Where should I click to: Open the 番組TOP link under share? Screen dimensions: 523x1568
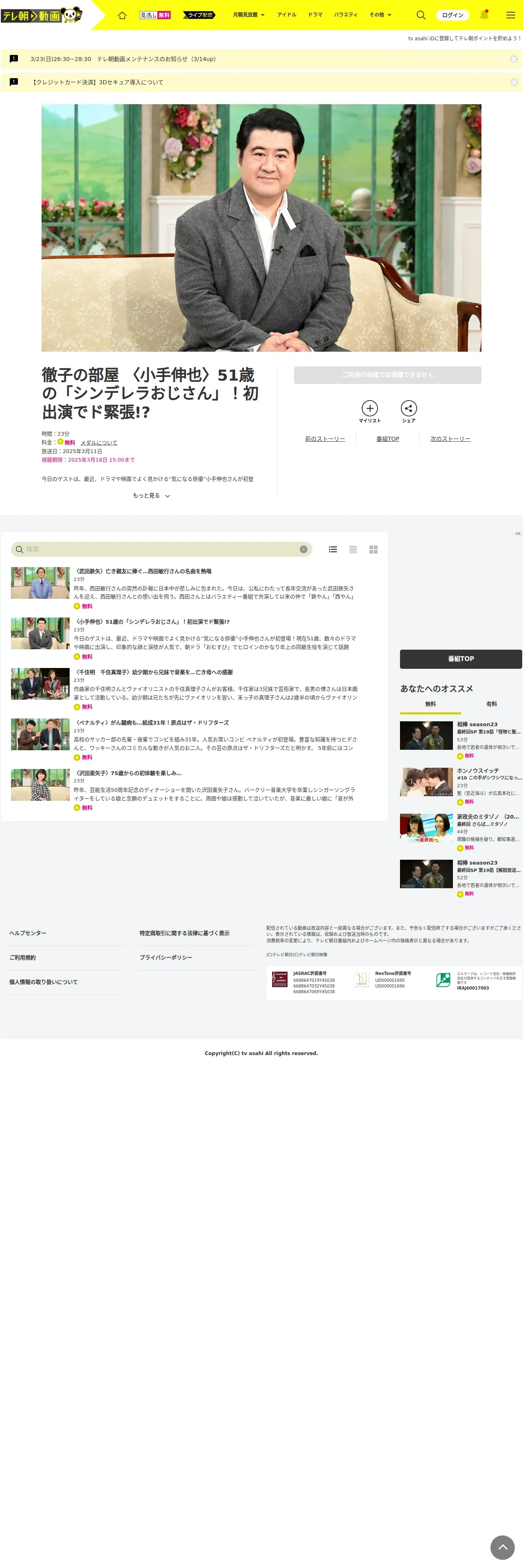[x=388, y=439]
